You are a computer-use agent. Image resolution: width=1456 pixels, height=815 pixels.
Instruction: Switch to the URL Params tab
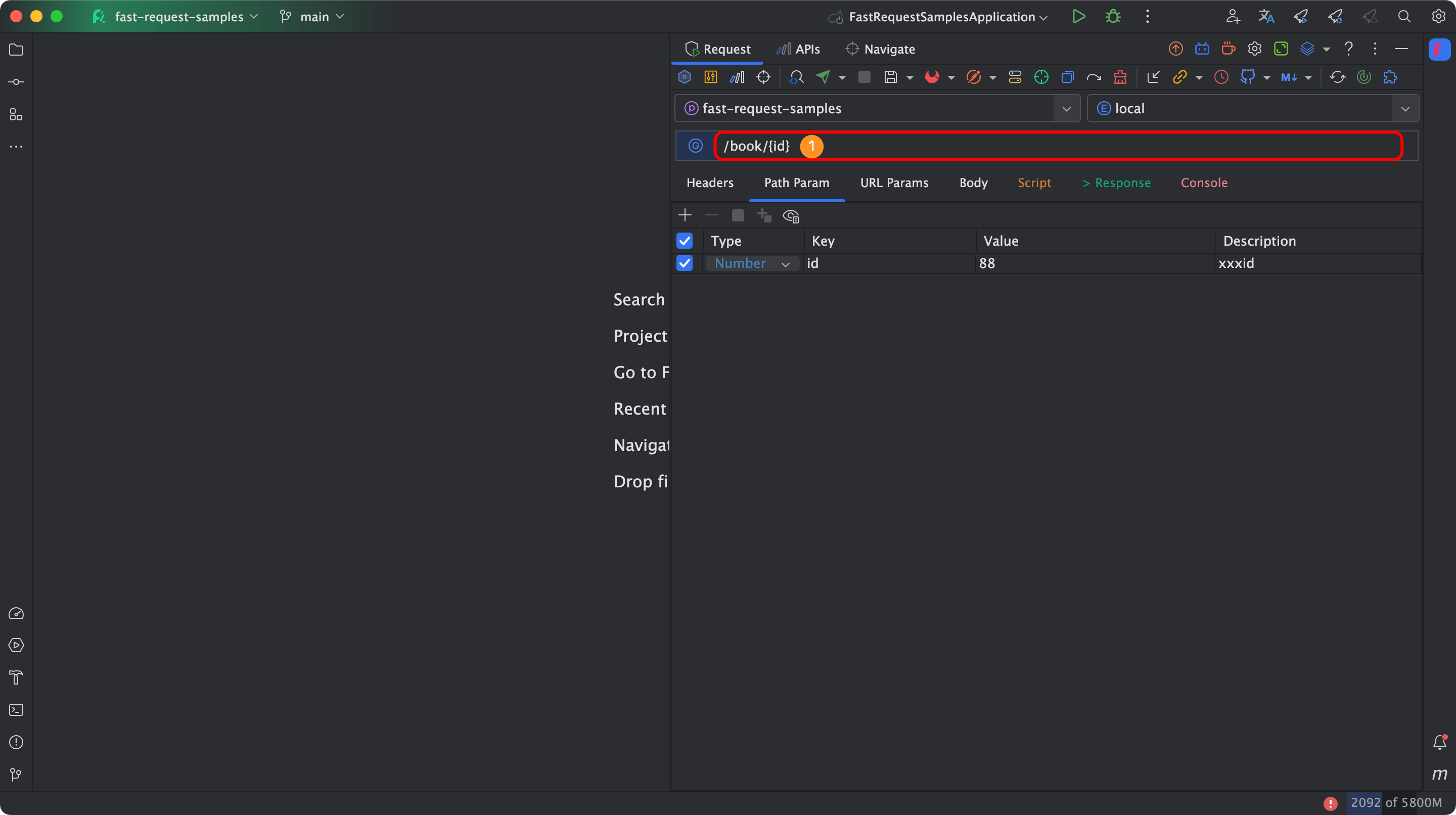pos(894,183)
